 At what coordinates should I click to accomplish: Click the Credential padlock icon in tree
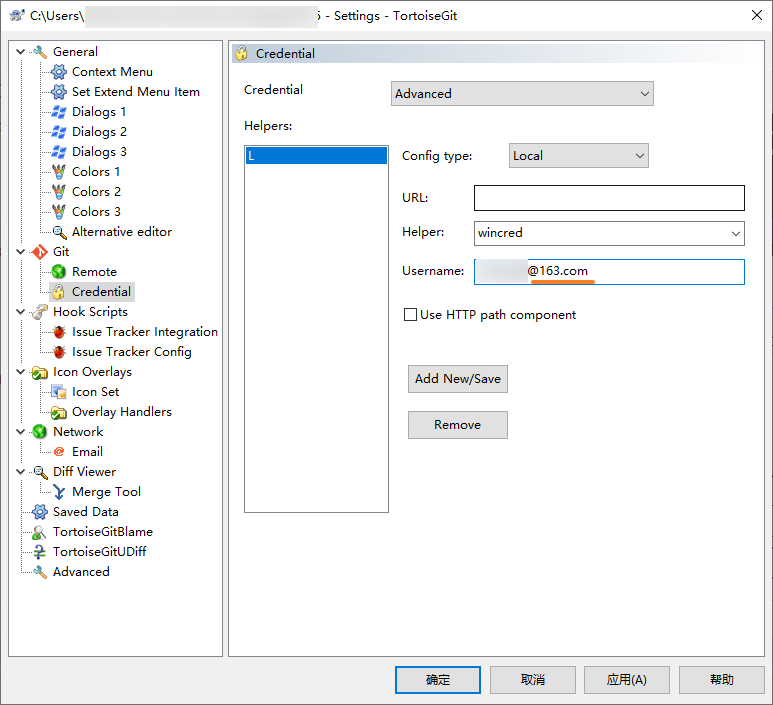[x=59, y=292]
